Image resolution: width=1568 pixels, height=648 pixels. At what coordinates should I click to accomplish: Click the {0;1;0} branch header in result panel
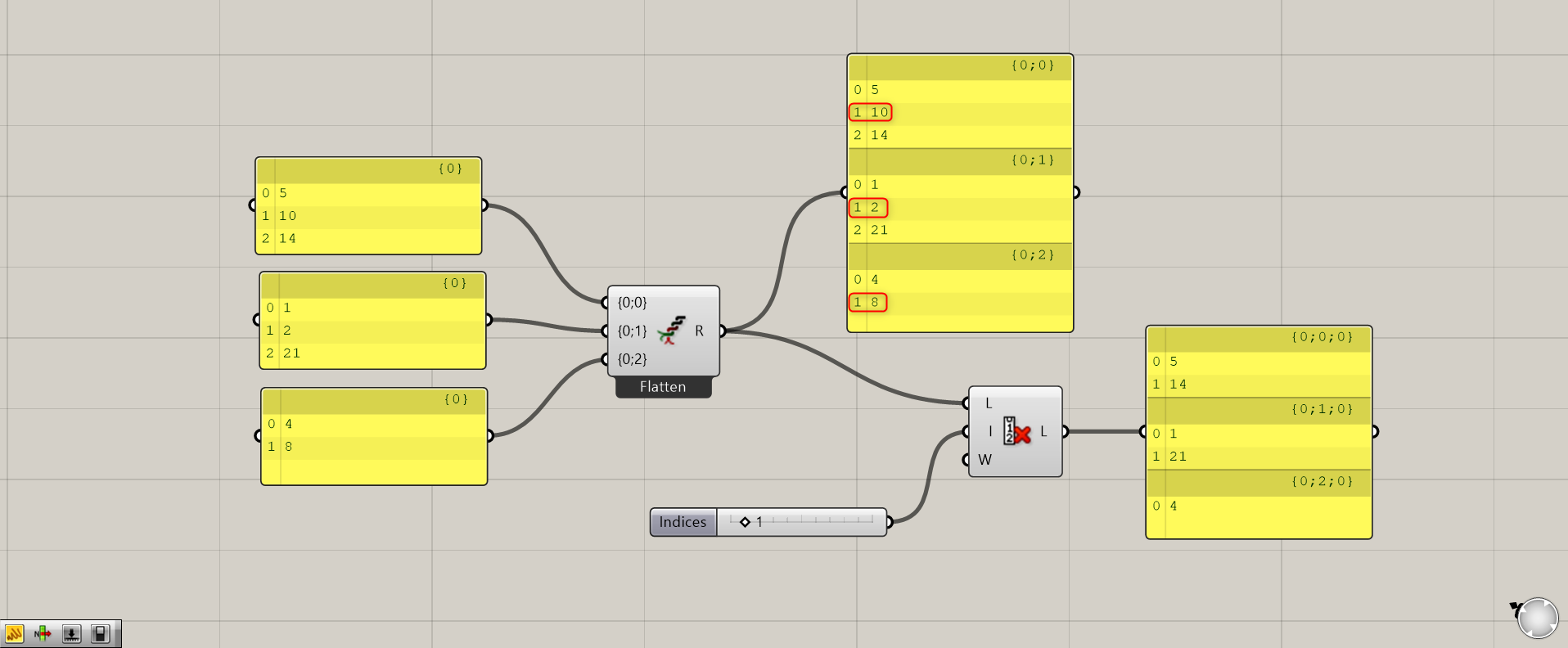[x=1322, y=409]
